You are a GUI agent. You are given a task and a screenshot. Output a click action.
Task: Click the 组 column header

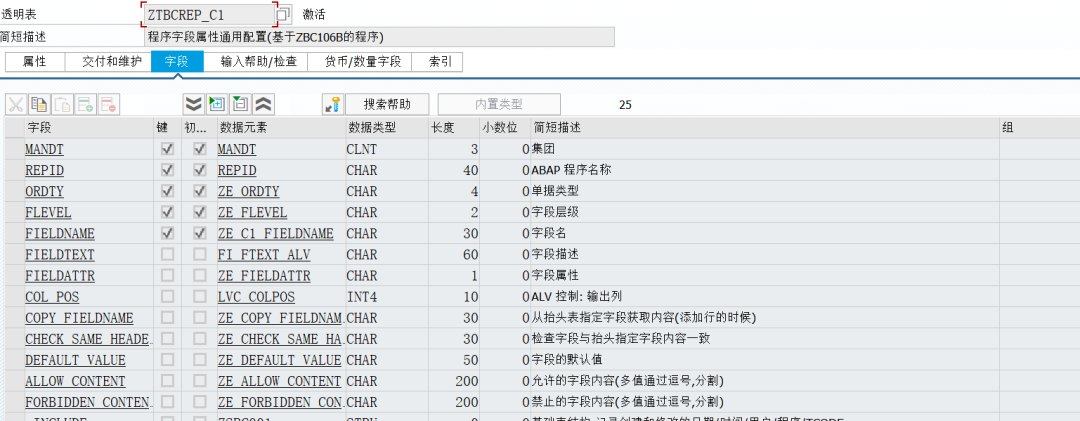coord(1039,128)
